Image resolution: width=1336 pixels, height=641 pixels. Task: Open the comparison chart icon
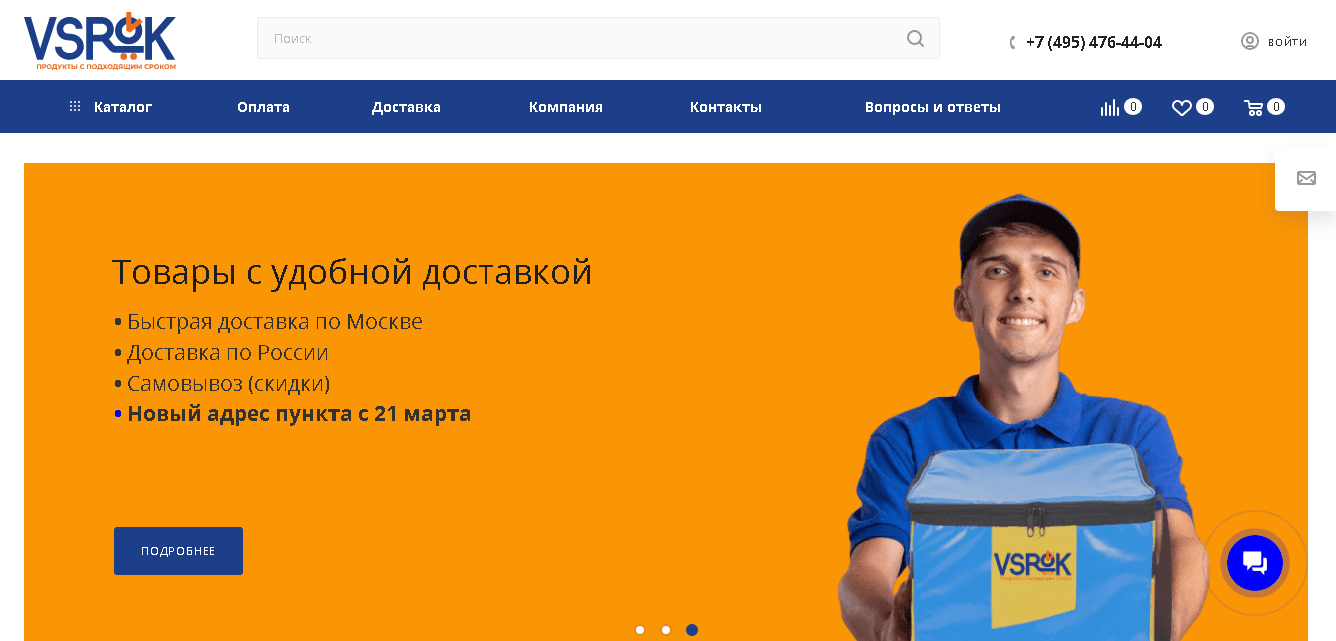click(x=1110, y=107)
